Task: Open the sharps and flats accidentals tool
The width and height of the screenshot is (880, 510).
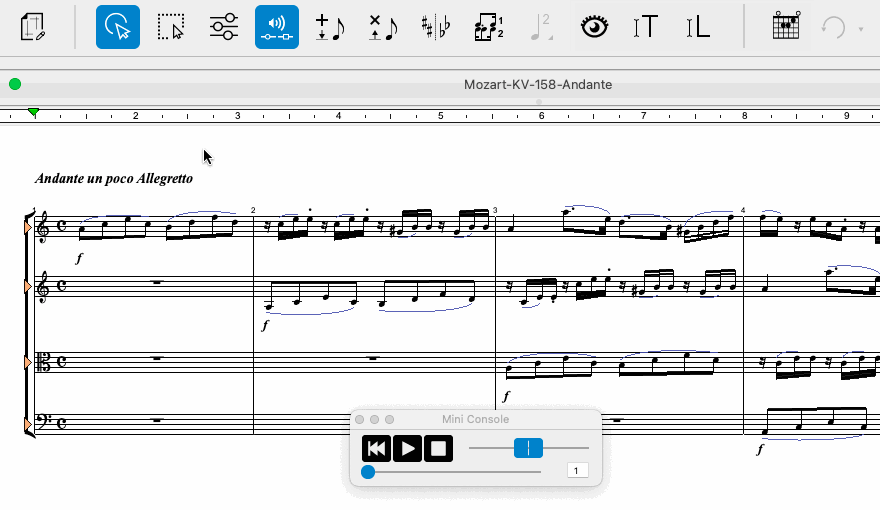Action: pyautogui.click(x=436, y=27)
